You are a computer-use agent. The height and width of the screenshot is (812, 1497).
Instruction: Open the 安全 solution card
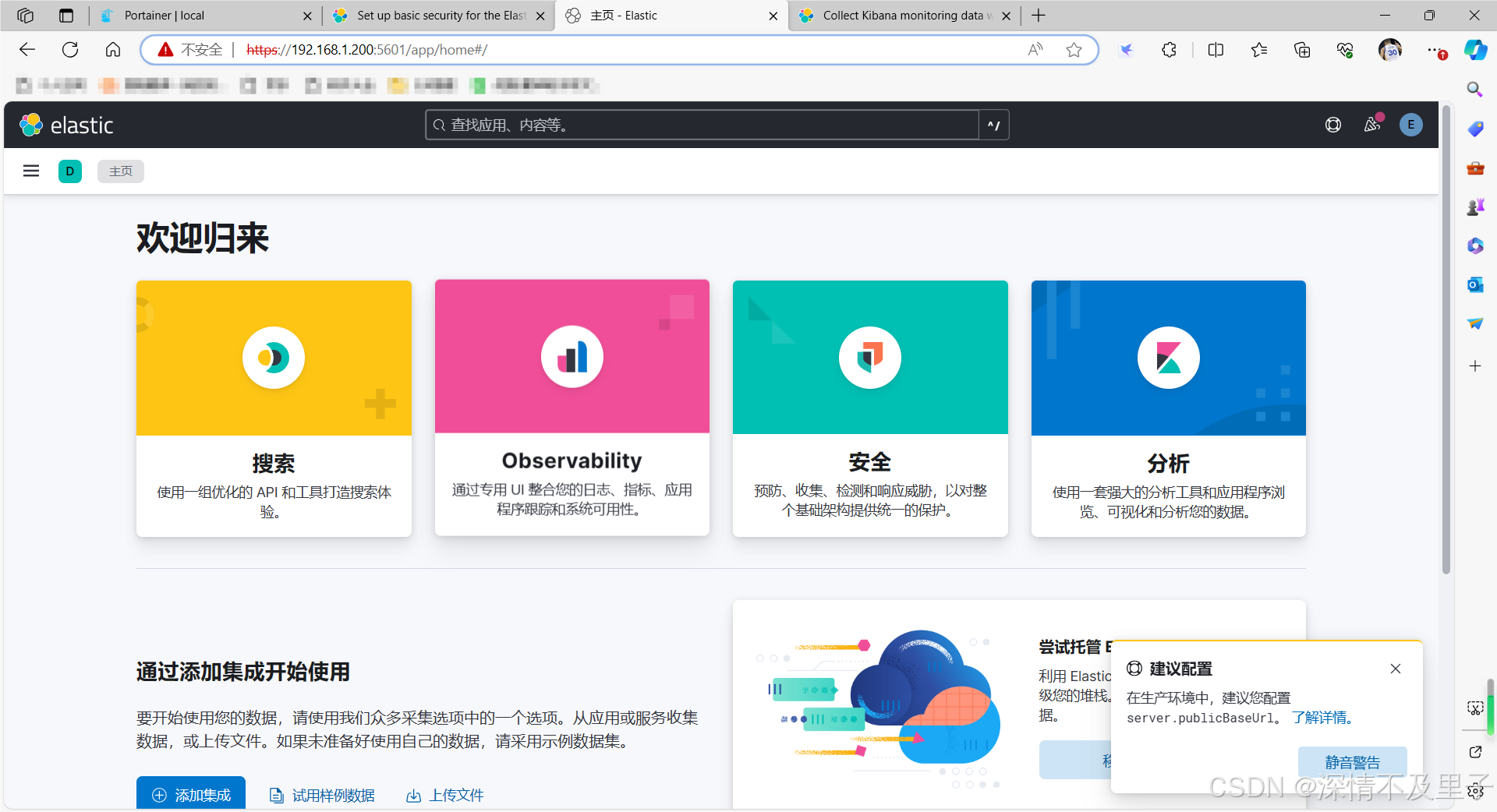(x=870, y=408)
